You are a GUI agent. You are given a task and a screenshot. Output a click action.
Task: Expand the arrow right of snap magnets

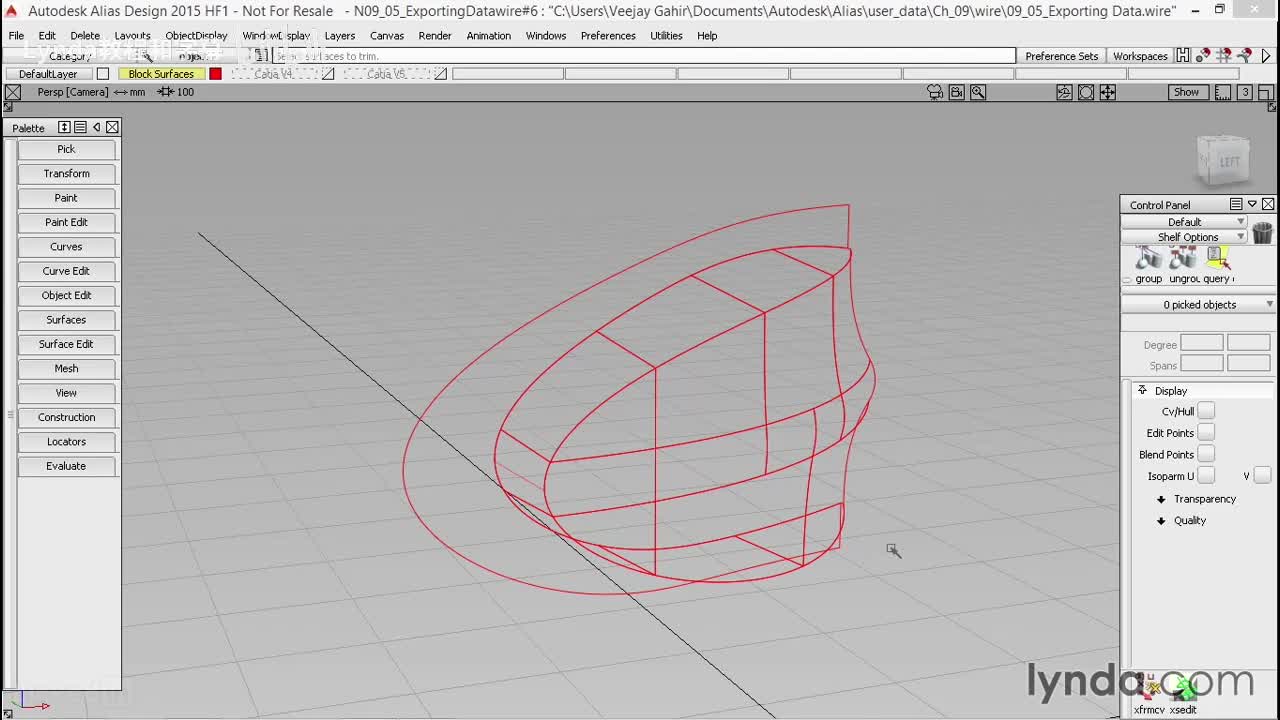coord(1266,56)
